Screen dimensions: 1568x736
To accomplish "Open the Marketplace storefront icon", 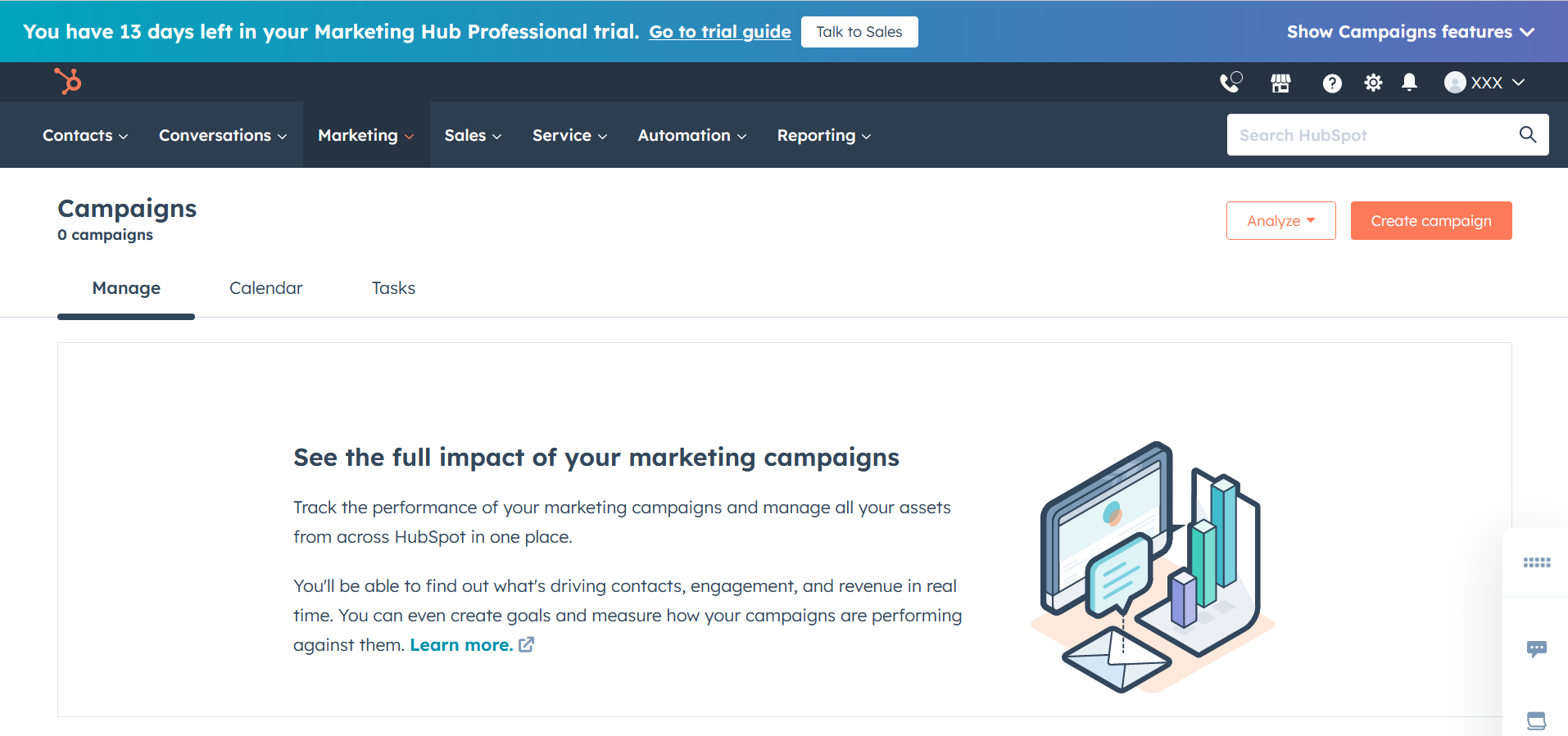I will click(x=1280, y=83).
